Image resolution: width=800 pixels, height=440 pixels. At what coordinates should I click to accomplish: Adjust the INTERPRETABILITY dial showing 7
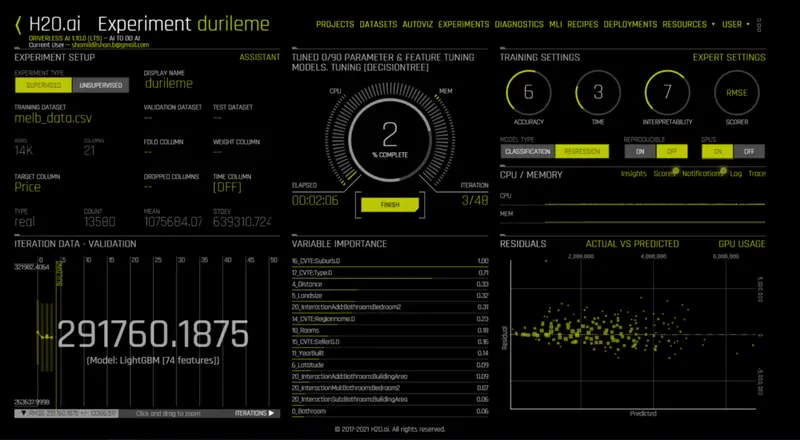pos(667,92)
